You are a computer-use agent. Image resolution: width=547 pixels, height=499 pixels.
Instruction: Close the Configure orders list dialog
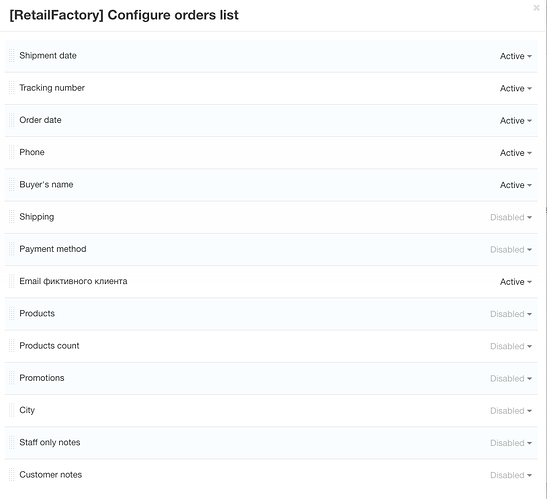[x=536, y=8]
